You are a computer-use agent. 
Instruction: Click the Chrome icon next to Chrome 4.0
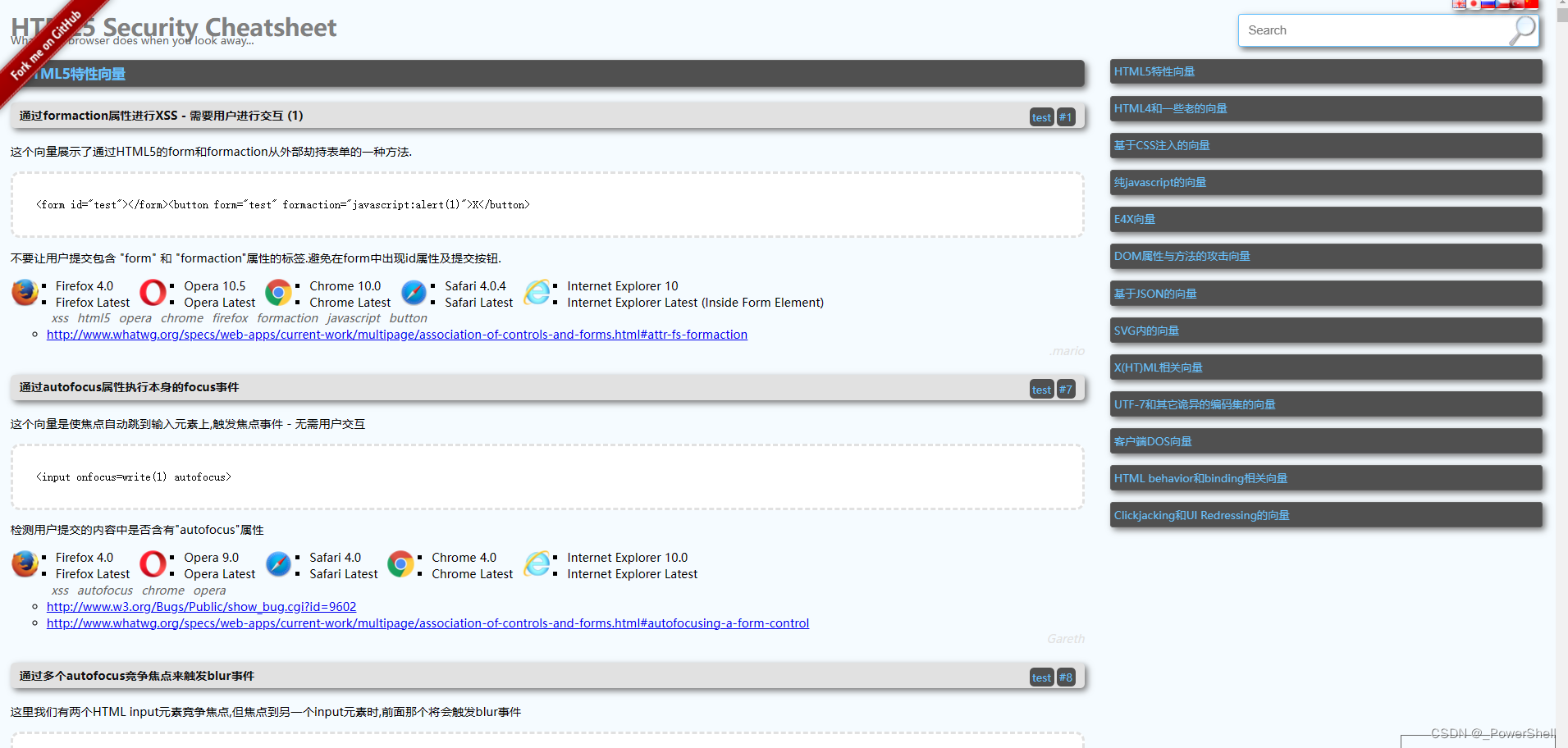(x=400, y=564)
